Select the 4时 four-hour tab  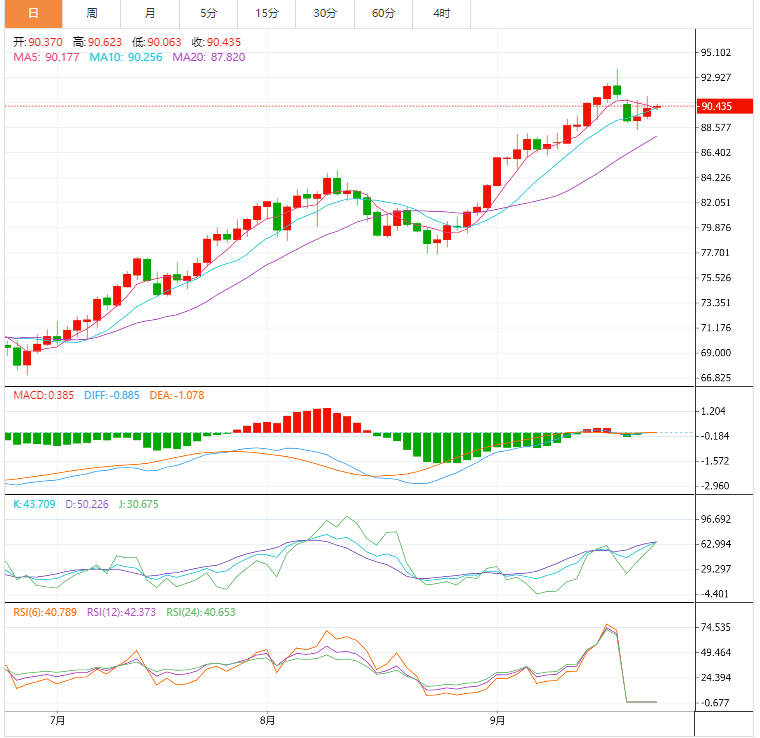click(x=442, y=13)
